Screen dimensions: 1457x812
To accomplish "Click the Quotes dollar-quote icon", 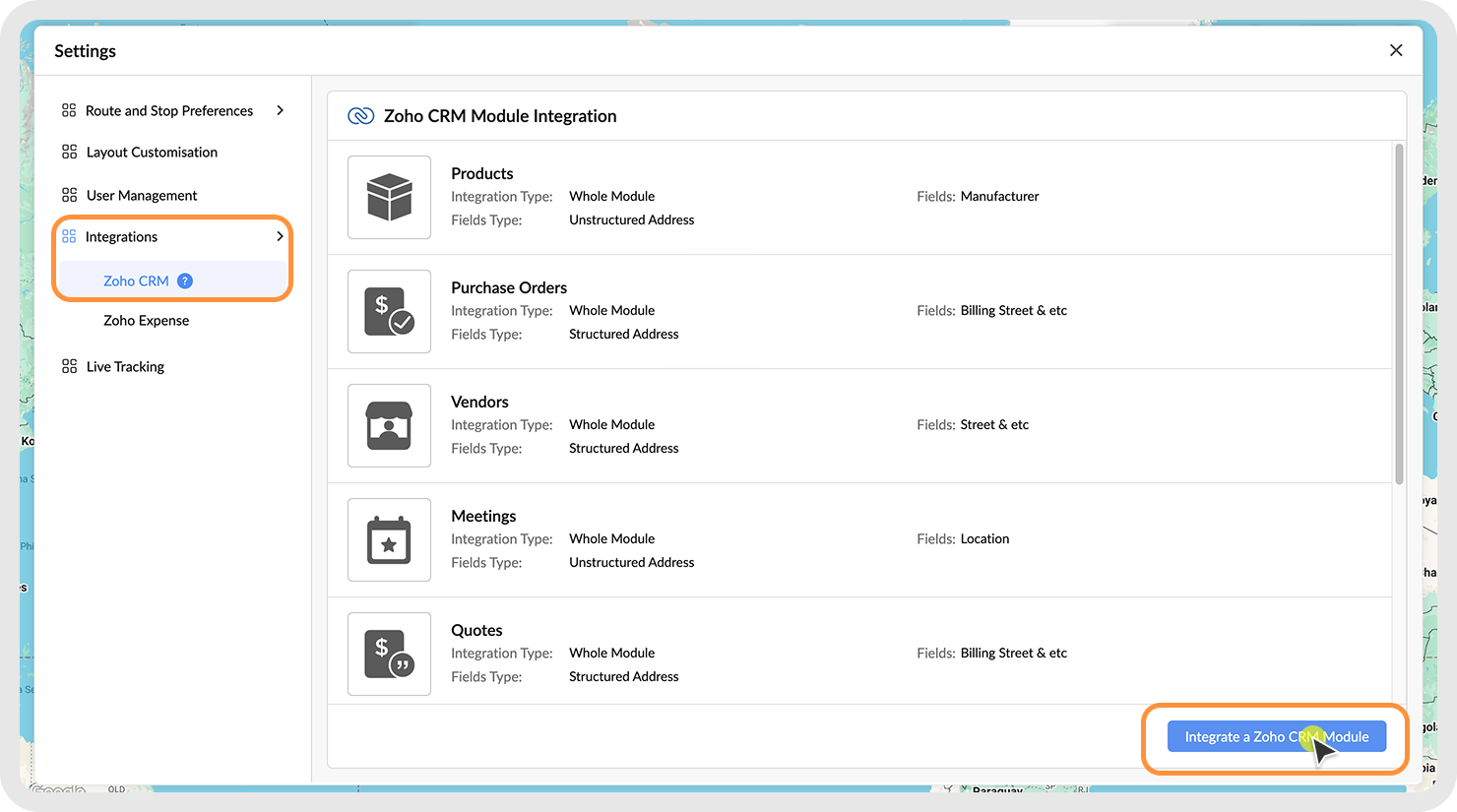I will point(389,654).
